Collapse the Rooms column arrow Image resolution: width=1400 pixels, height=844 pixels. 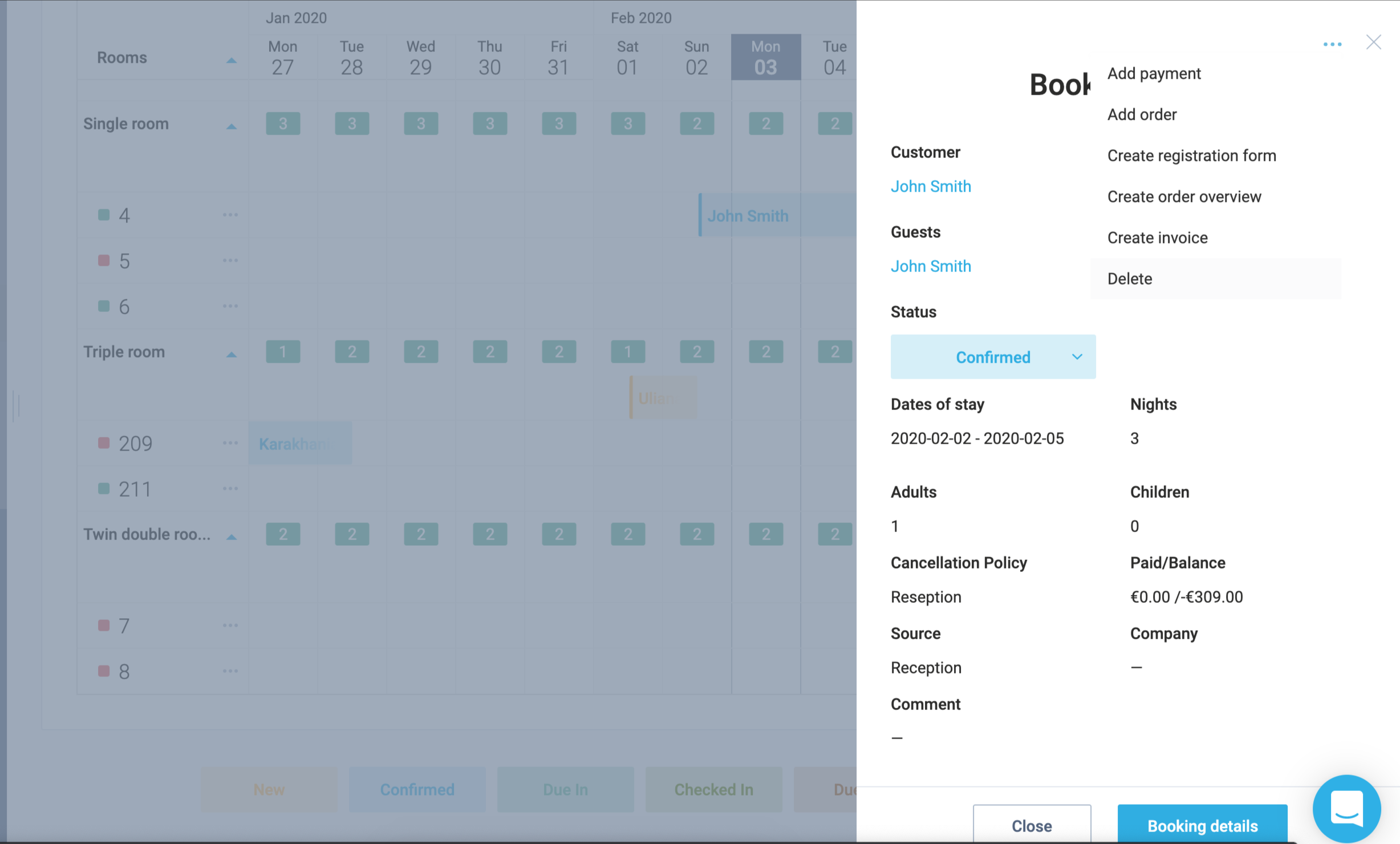[232, 60]
